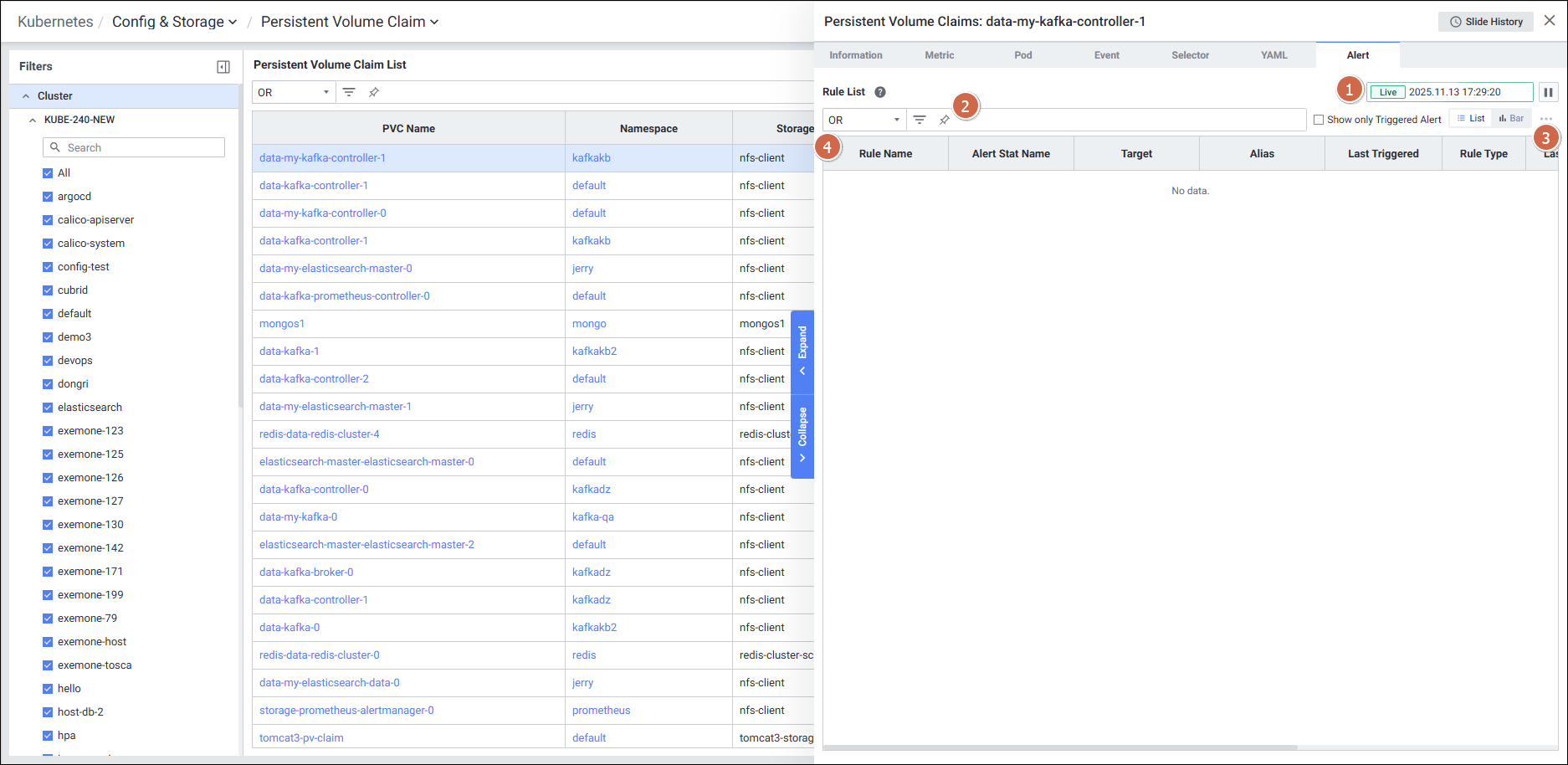This screenshot has width=1568, height=765.
Task: Pause live updates in the Alert panel
Action: 1548,92
